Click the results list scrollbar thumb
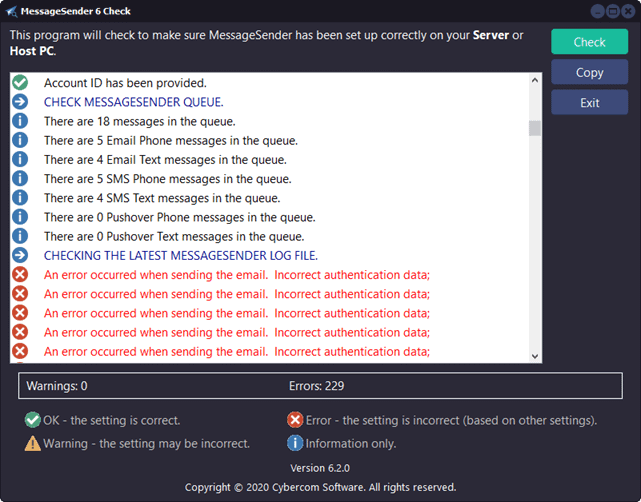This screenshot has height=502, width=641. pos(535,128)
